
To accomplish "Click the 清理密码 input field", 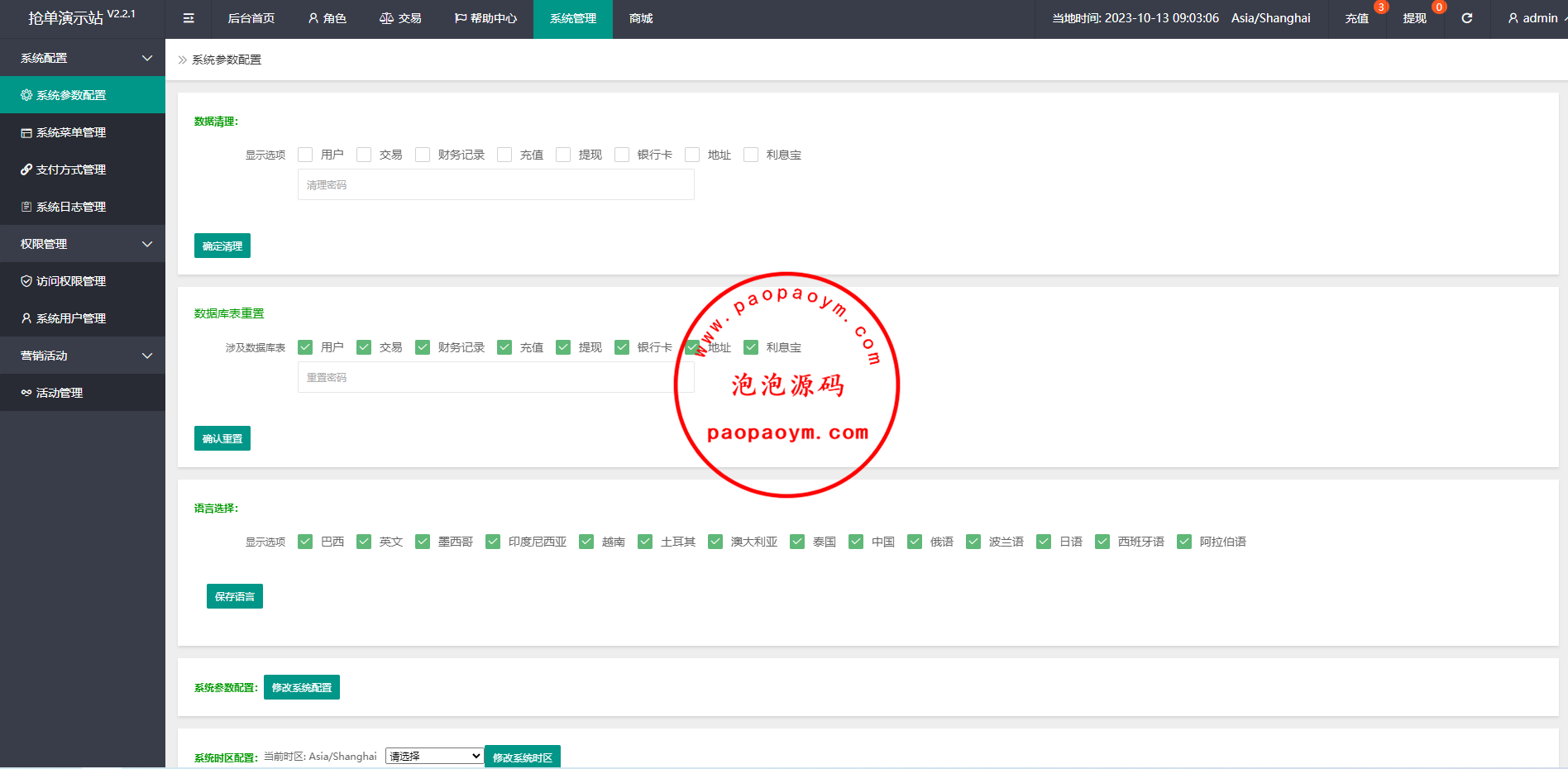I will pos(495,185).
